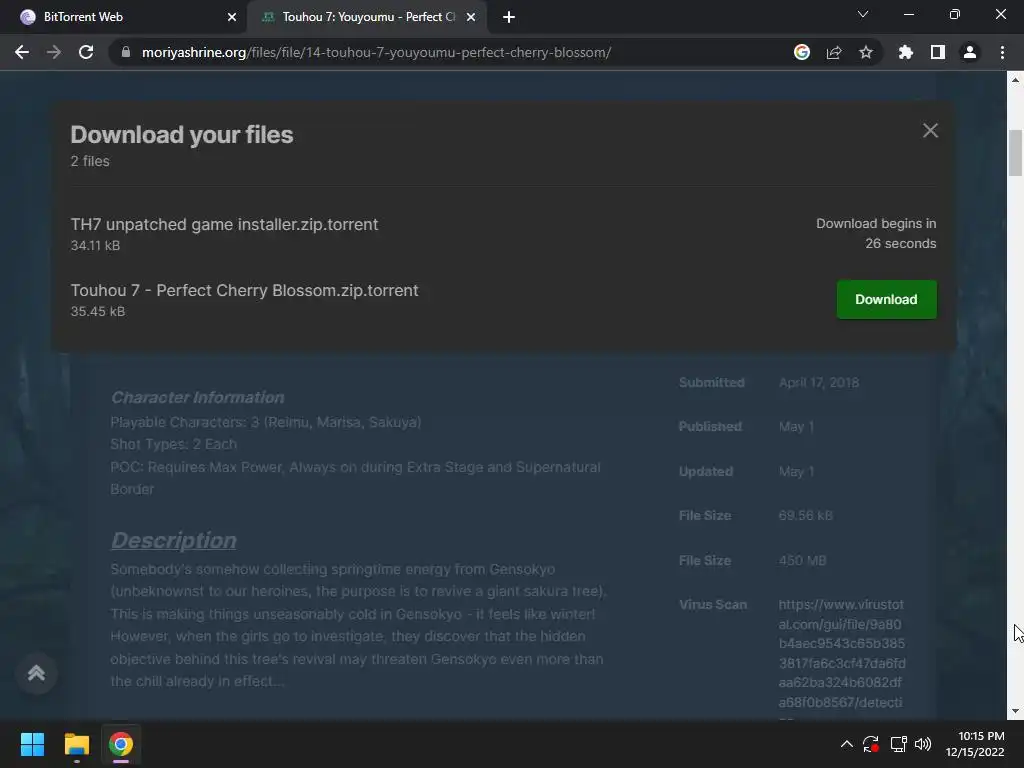
Task: Open Google icon in address bar
Action: 801,52
